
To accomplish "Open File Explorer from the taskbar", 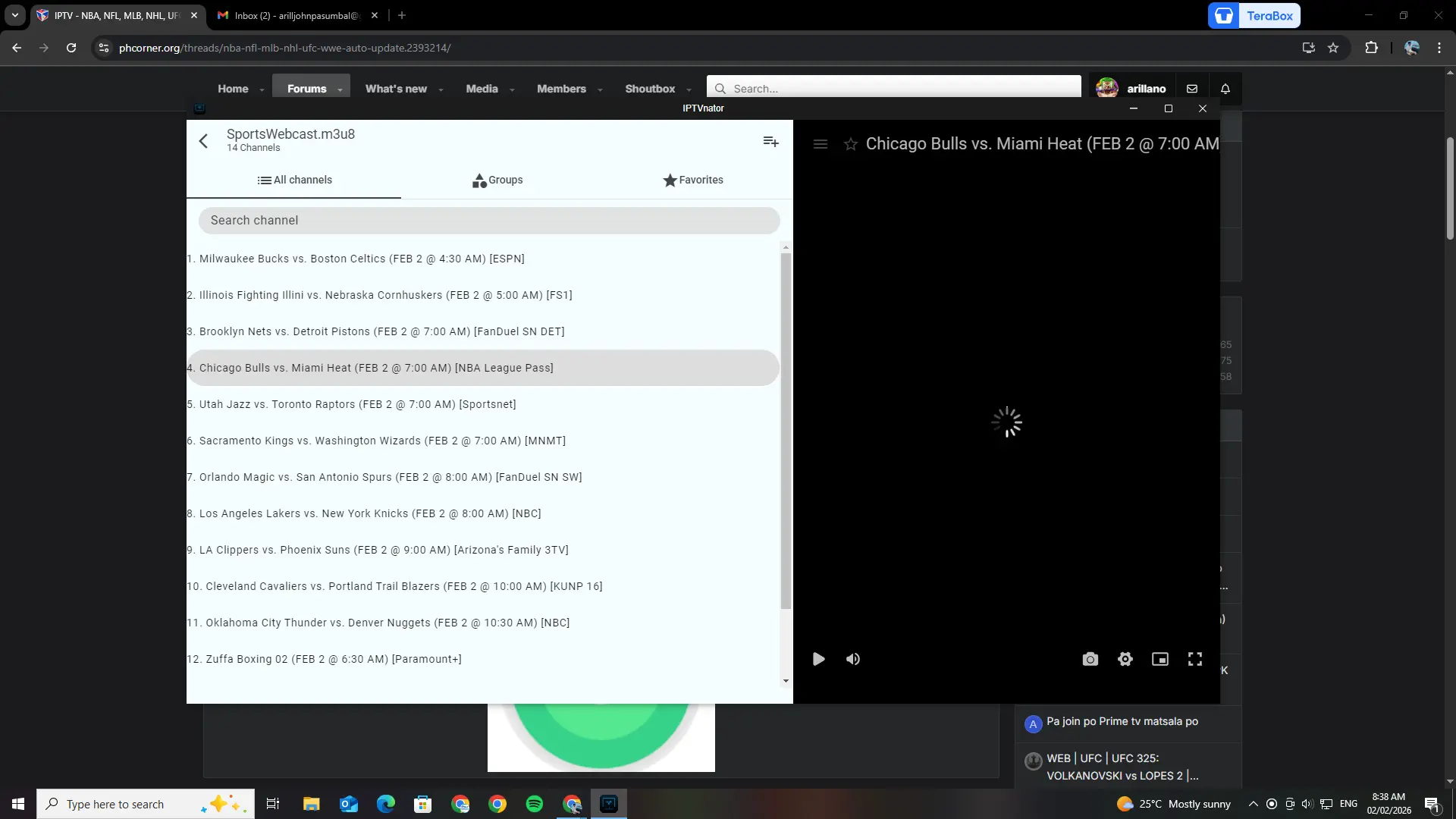I will pyautogui.click(x=312, y=804).
